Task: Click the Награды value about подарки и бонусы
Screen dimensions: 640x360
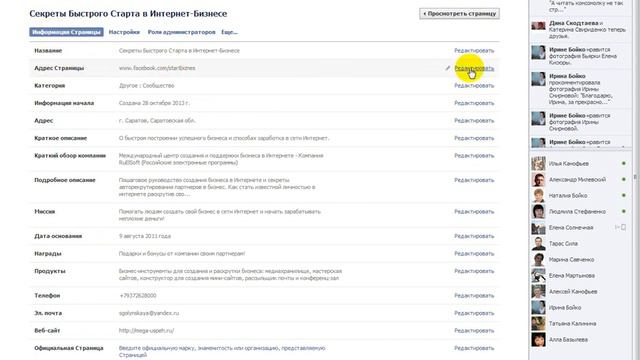Action: point(182,254)
